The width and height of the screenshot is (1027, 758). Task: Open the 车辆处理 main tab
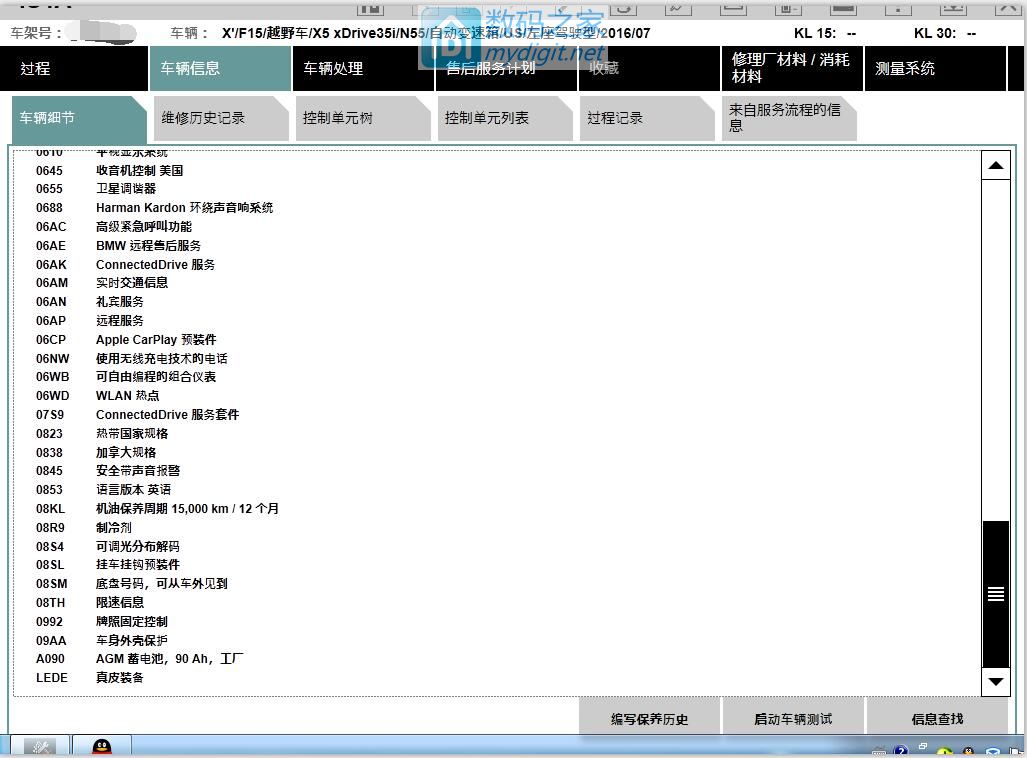[362, 69]
